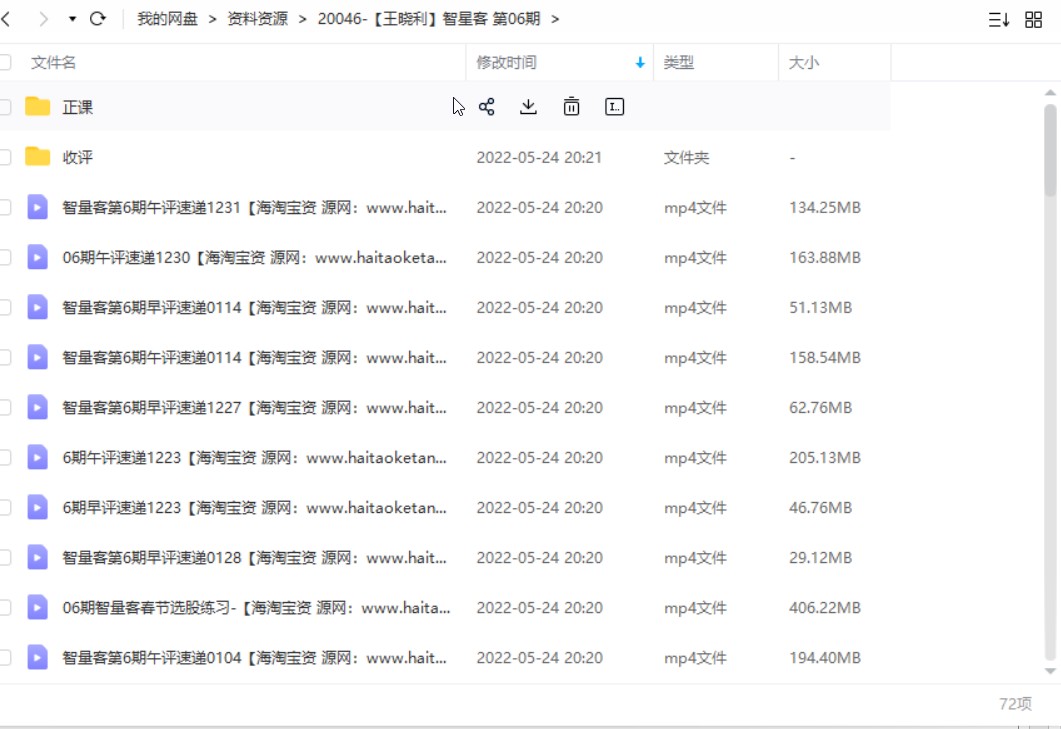
Task: Open folder named 正课
Action: (x=77, y=107)
